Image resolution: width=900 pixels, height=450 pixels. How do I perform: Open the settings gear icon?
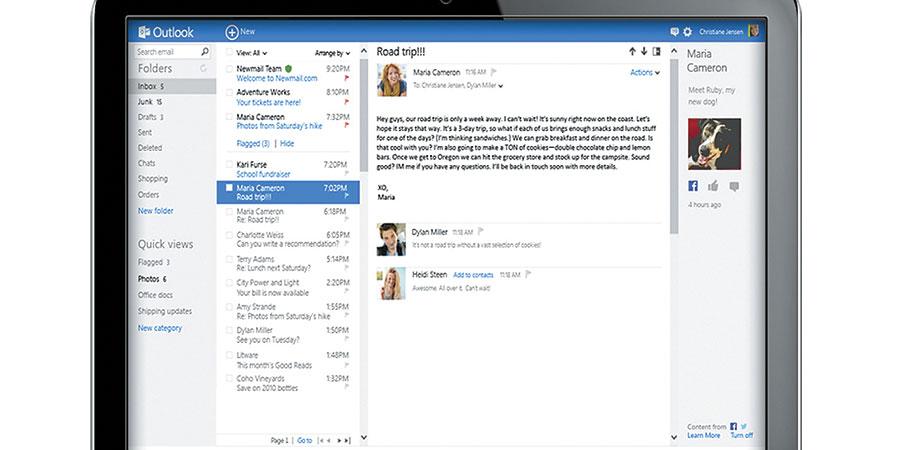(687, 32)
